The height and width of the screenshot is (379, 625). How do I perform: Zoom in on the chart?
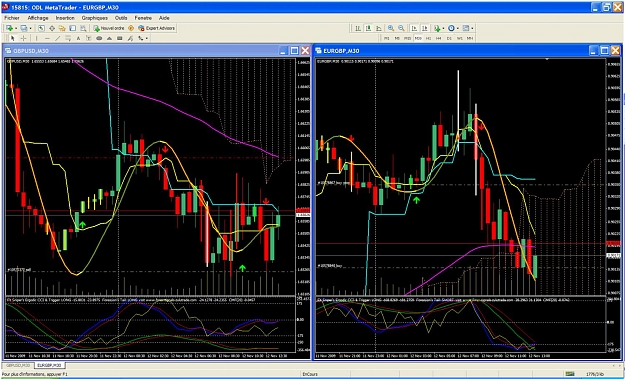pyautogui.click(x=391, y=28)
